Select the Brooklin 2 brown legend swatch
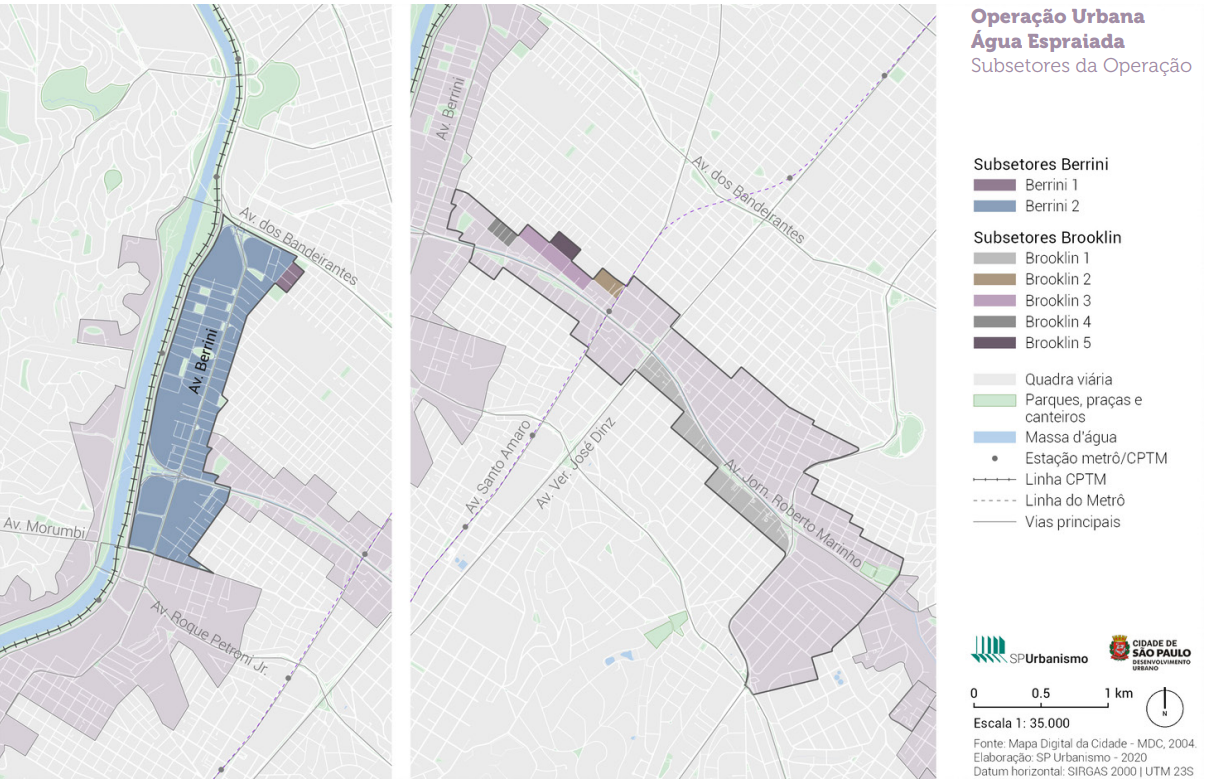 coord(994,279)
